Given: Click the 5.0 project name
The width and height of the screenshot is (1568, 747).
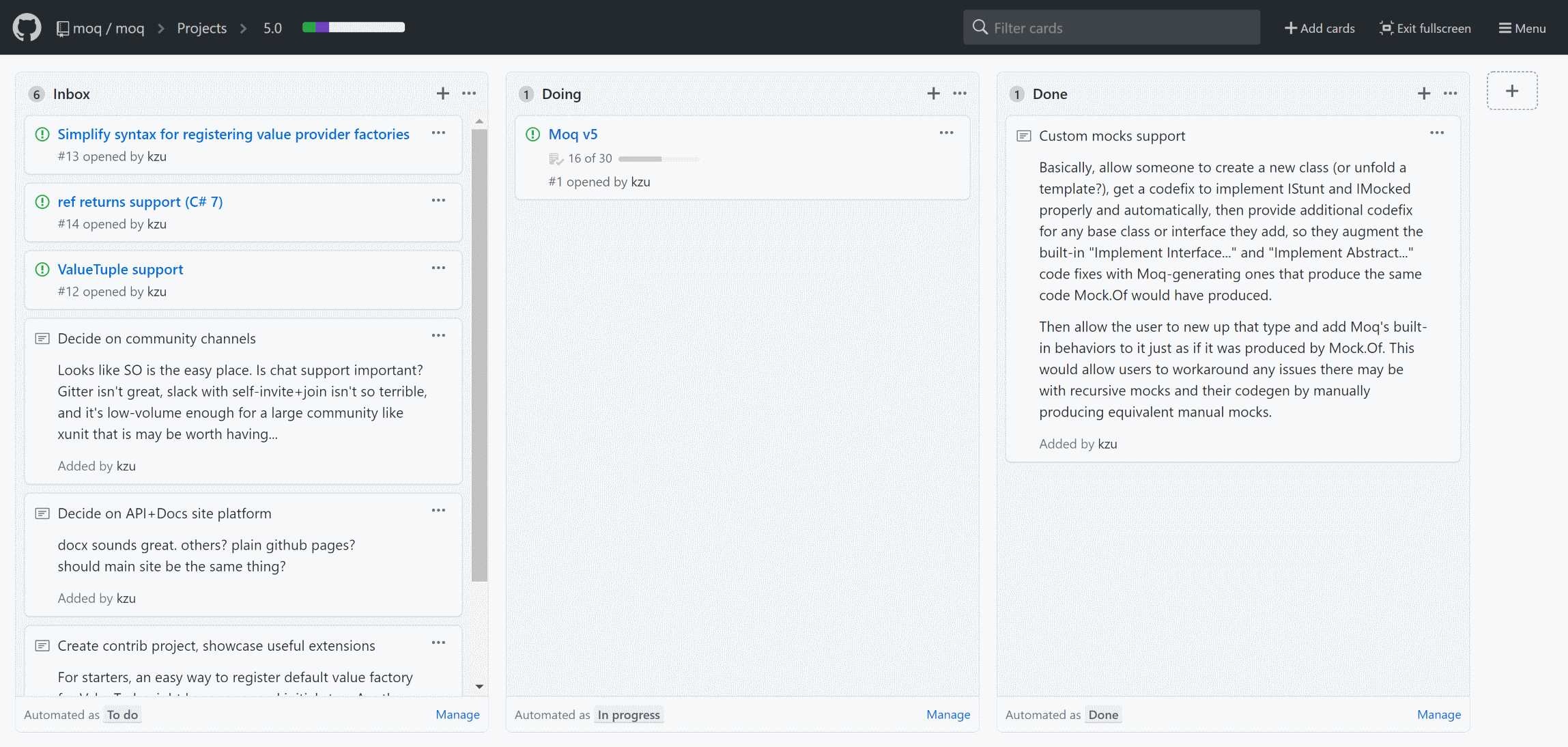Looking at the screenshot, I should 272,28.
